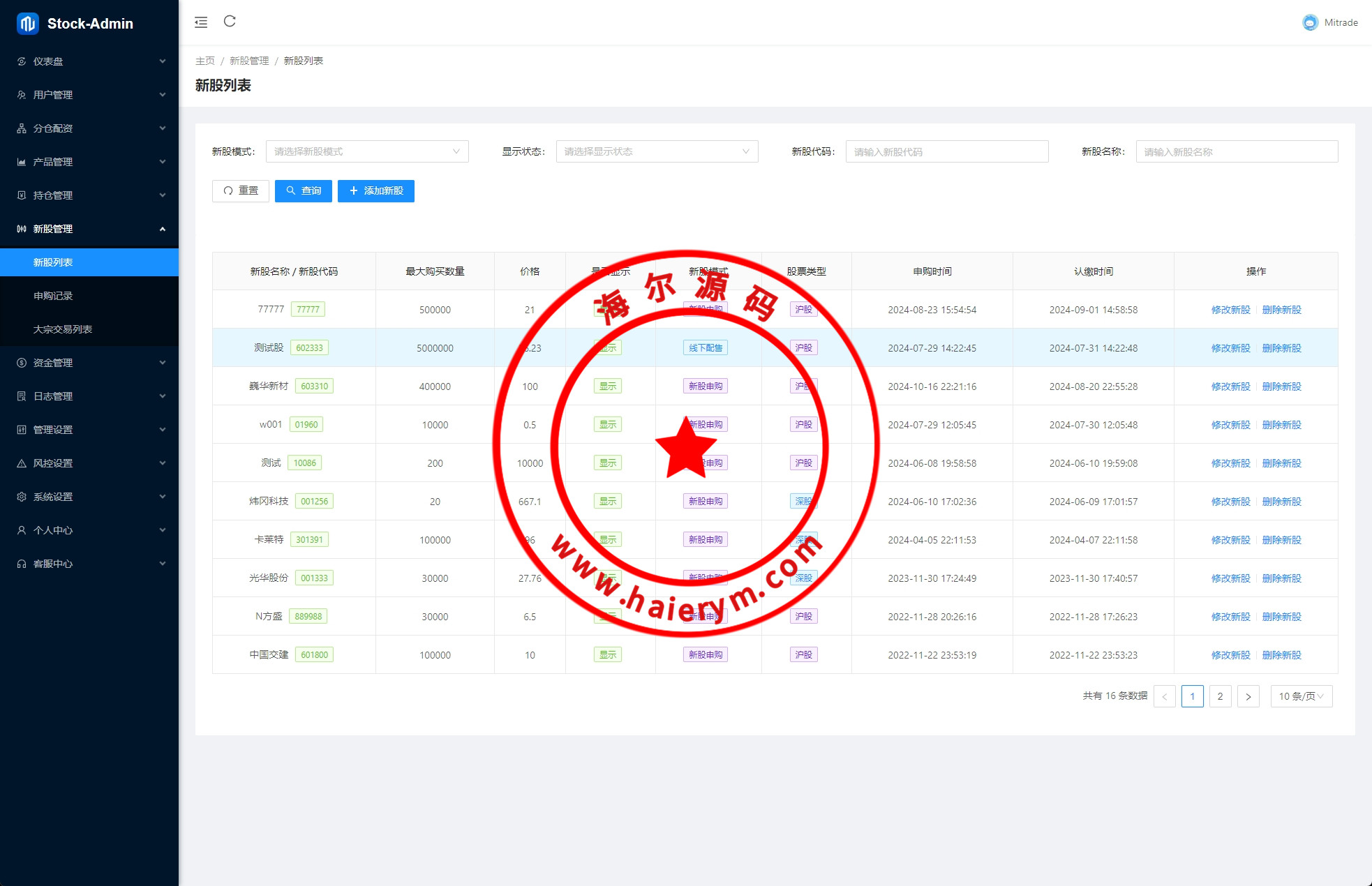Viewport: 1372px width, 886px height.
Task: Click the 用户管理 user icon in sidebar
Action: [x=22, y=95]
